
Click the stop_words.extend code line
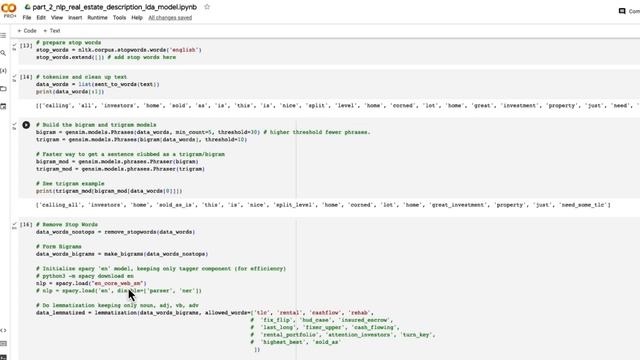click(106, 57)
